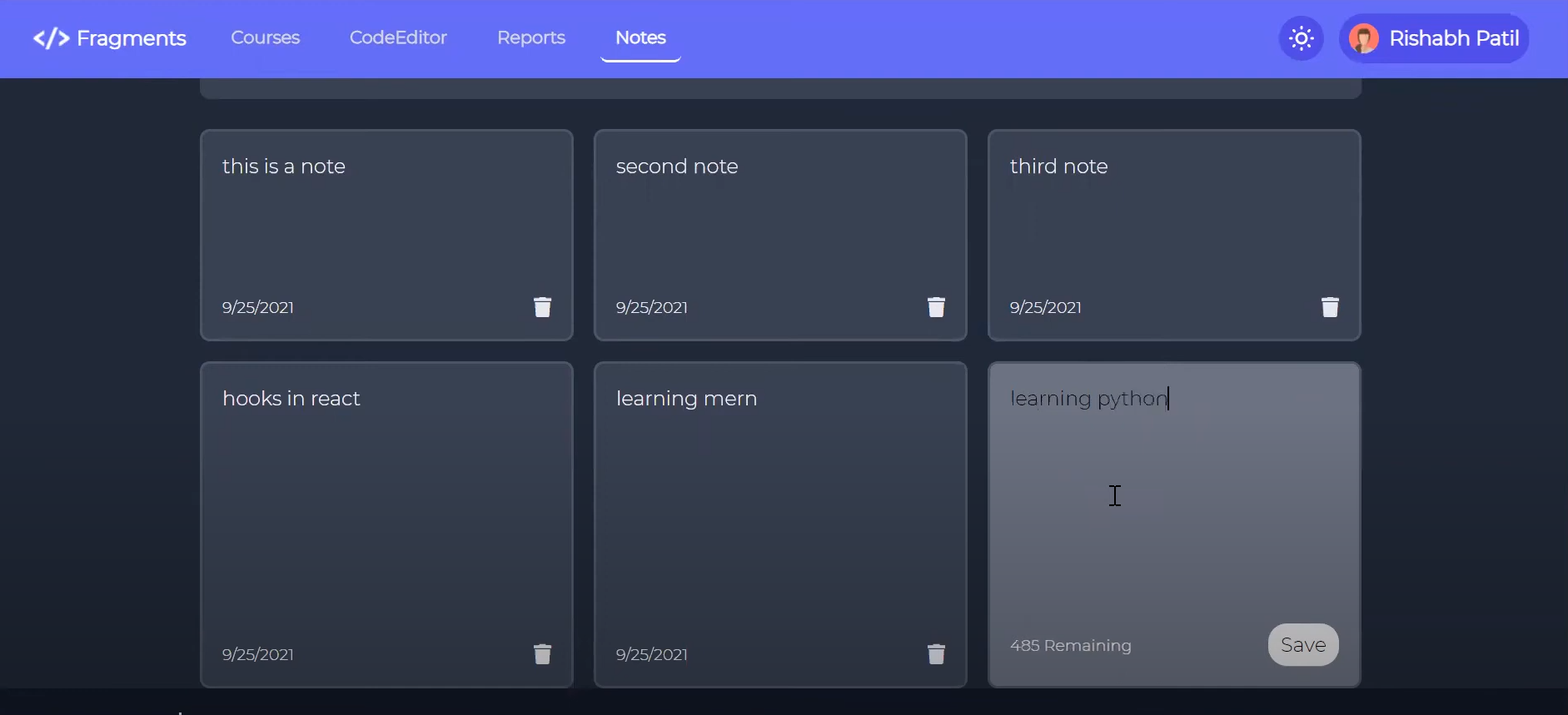Delete the "hooks in react" note
The height and width of the screenshot is (715, 1568).
pyautogui.click(x=542, y=654)
